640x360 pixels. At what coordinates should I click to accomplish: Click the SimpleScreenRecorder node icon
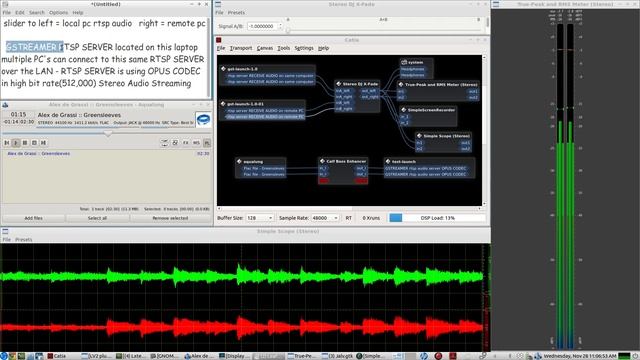click(403, 110)
